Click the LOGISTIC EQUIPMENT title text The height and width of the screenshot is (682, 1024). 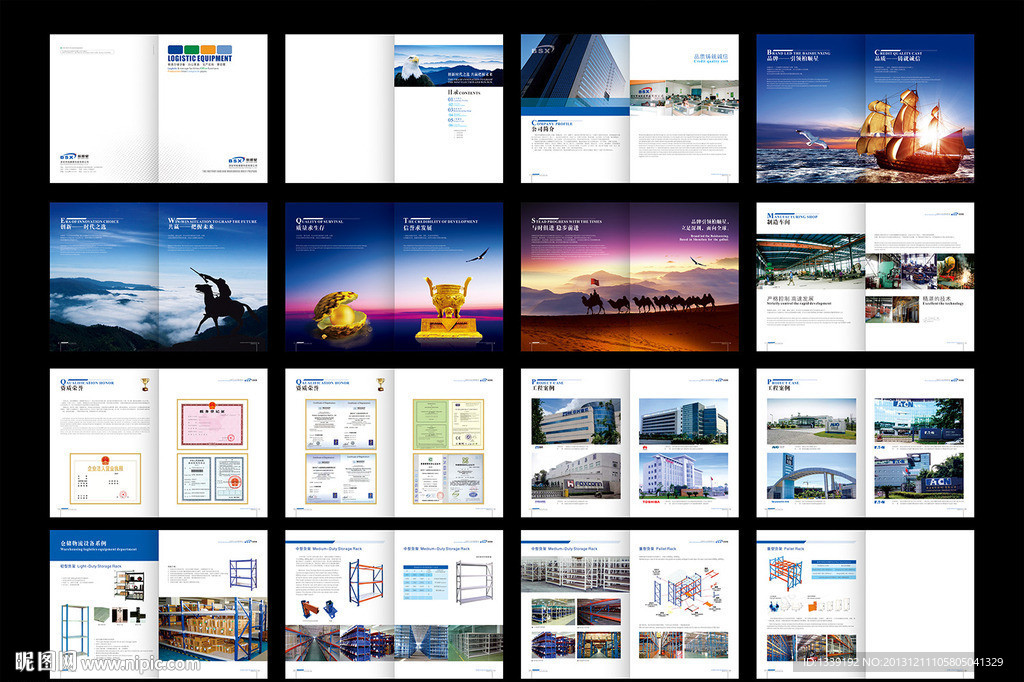click(x=200, y=58)
